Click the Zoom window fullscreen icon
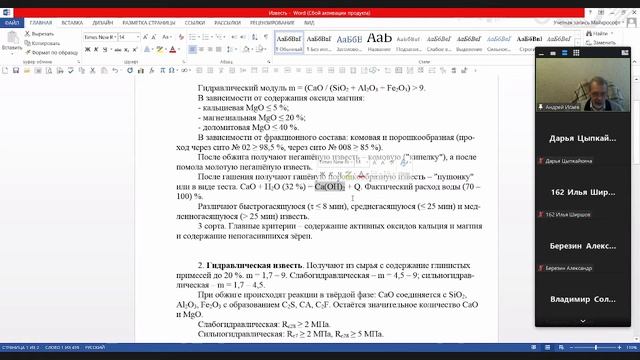This screenshot has width=640, height=360. tap(625, 53)
